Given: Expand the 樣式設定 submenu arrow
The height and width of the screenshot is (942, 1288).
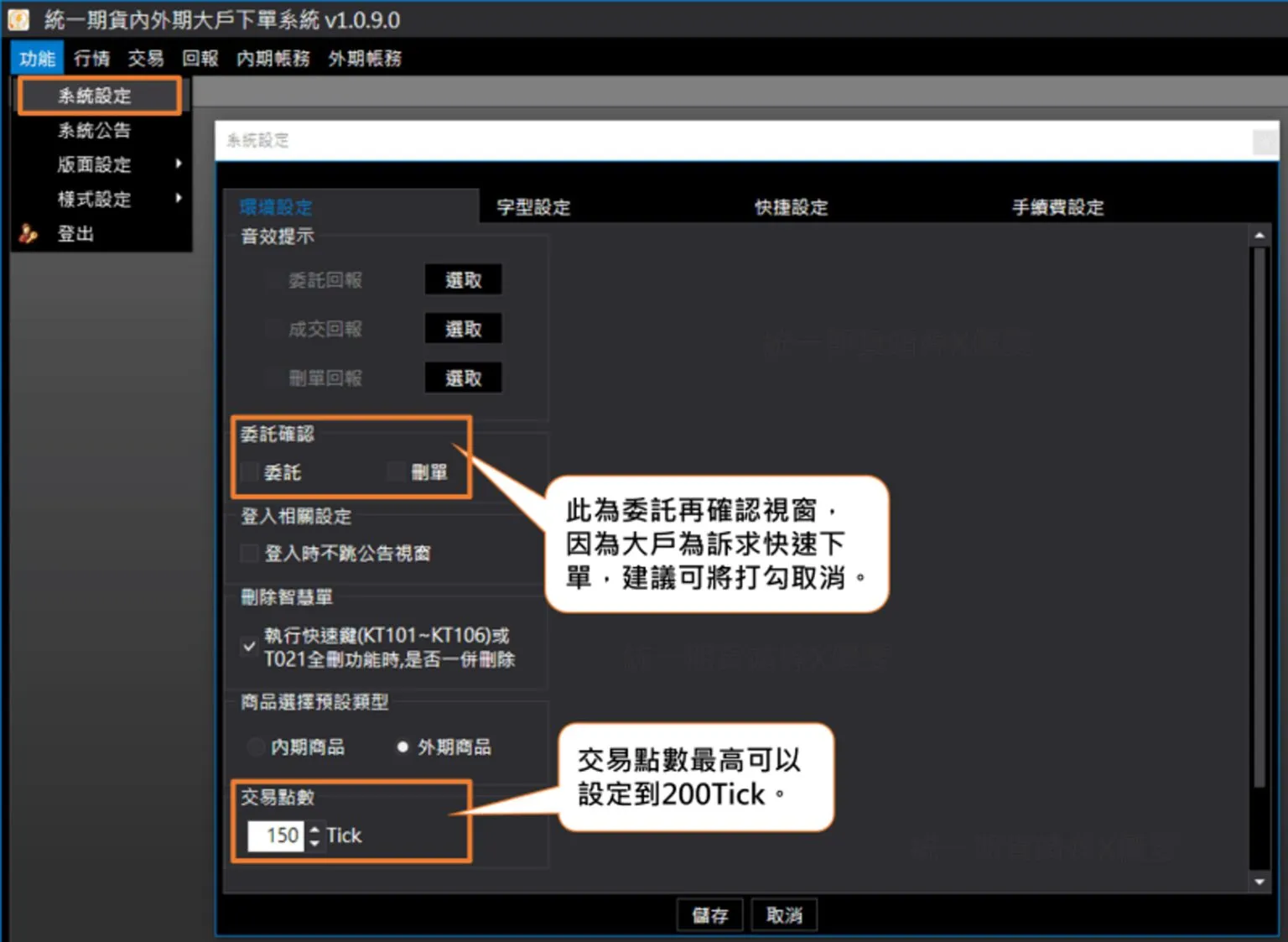Looking at the screenshot, I should pyautogui.click(x=179, y=199).
